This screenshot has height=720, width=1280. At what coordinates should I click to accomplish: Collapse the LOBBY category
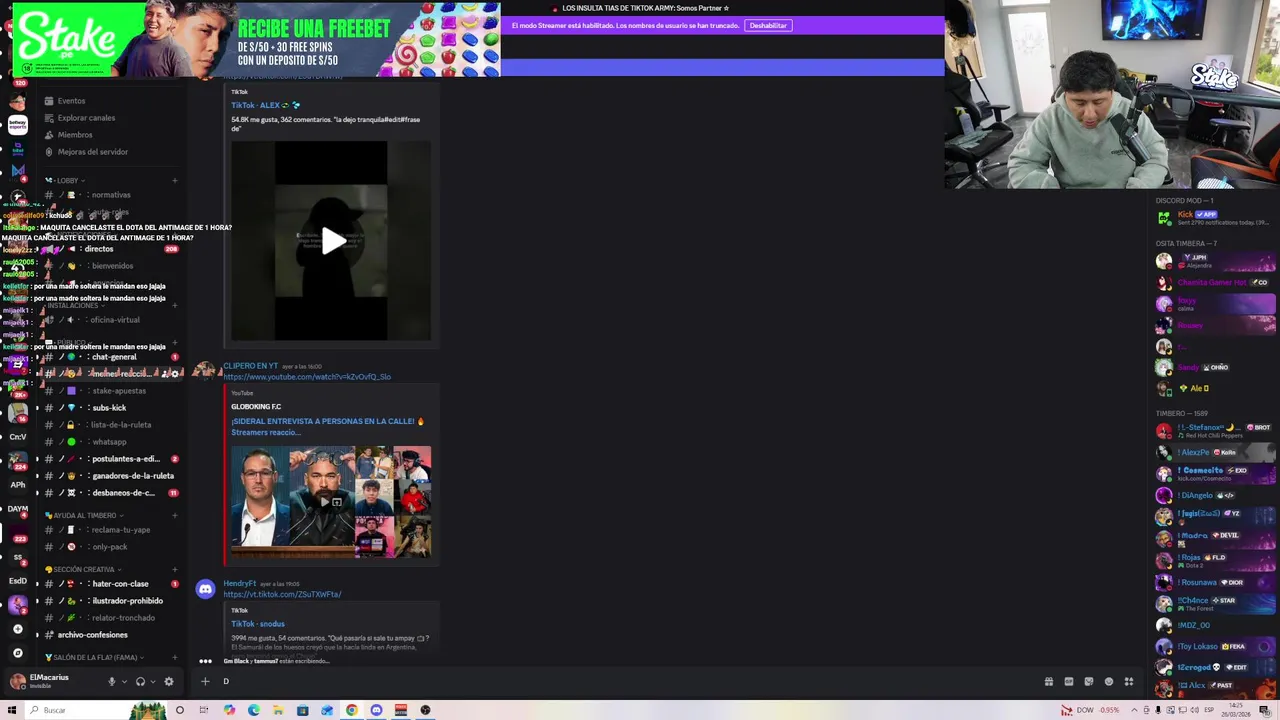click(x=68, y=181)
